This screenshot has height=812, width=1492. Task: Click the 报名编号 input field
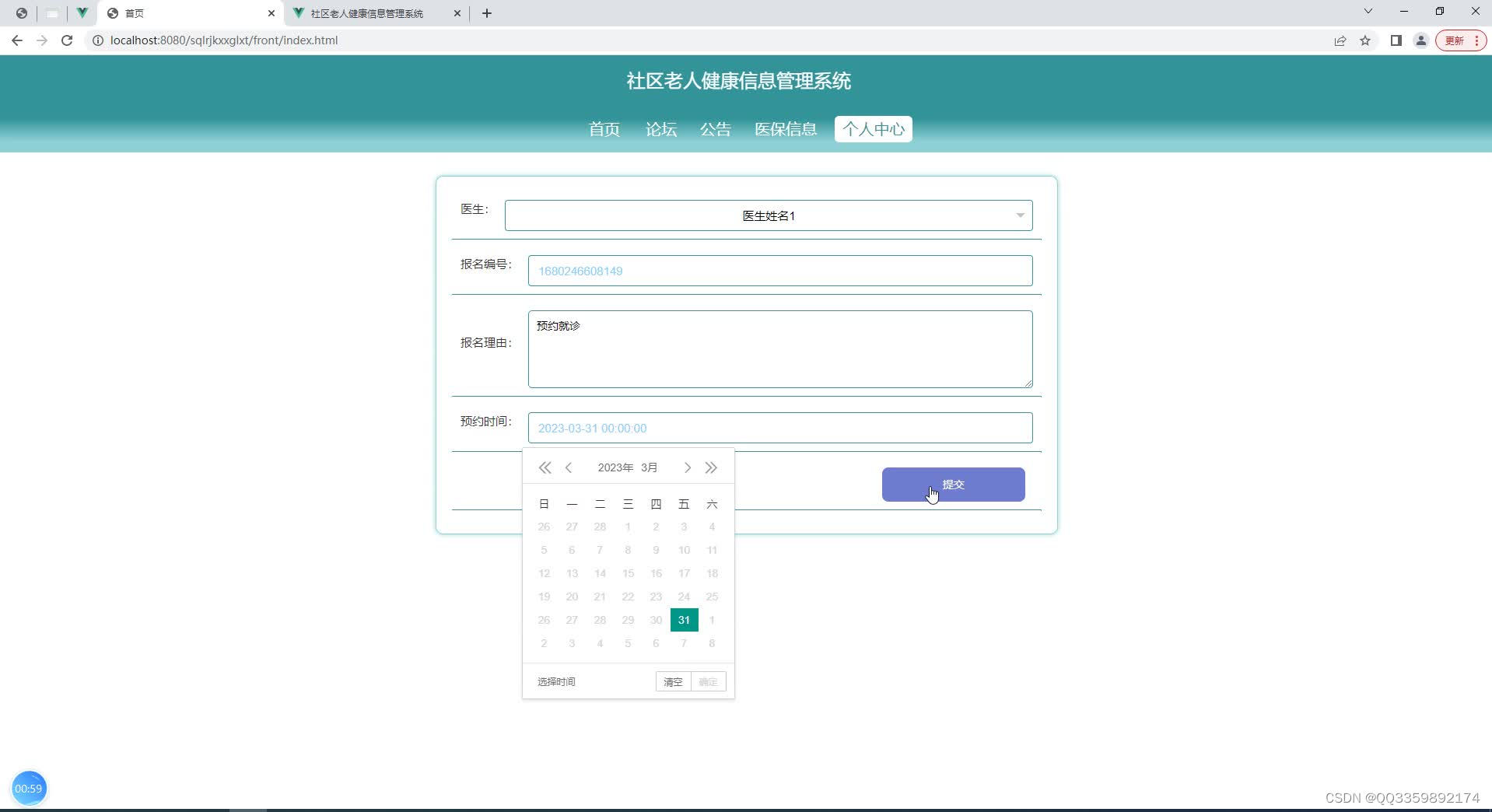(x=780, y=271)
